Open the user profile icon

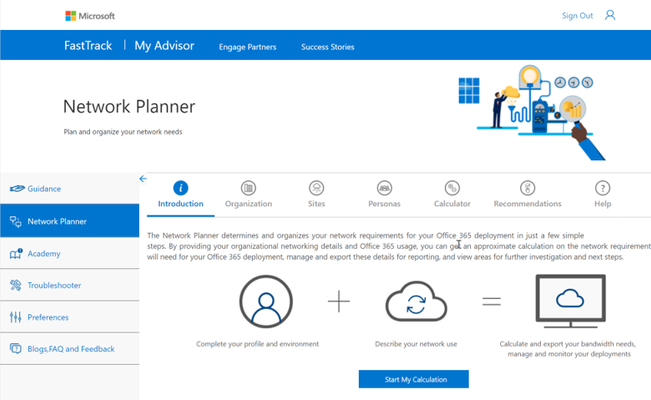(x=609, y=15)
